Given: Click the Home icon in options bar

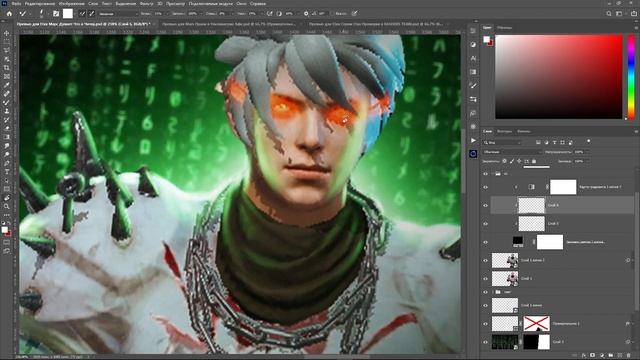Looking at the screenshot, I should click(x=9, y=13).
